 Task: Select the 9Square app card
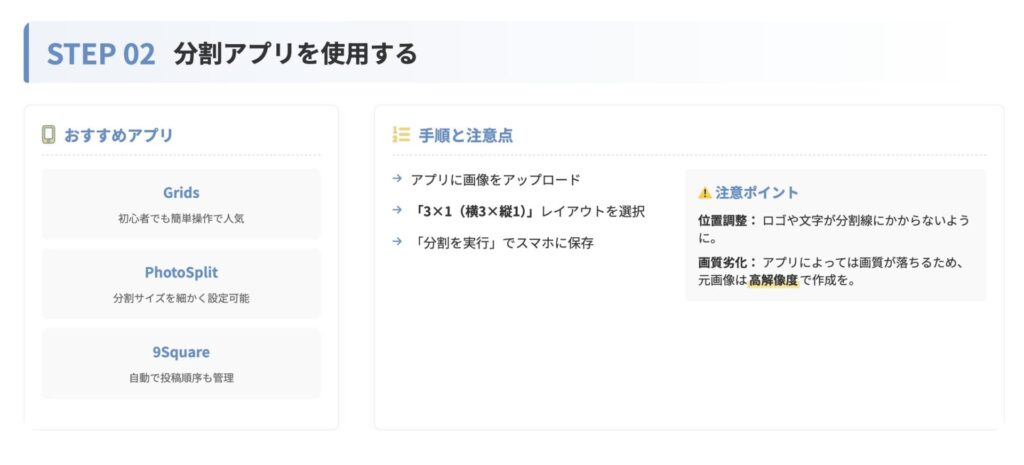(181, 363)
